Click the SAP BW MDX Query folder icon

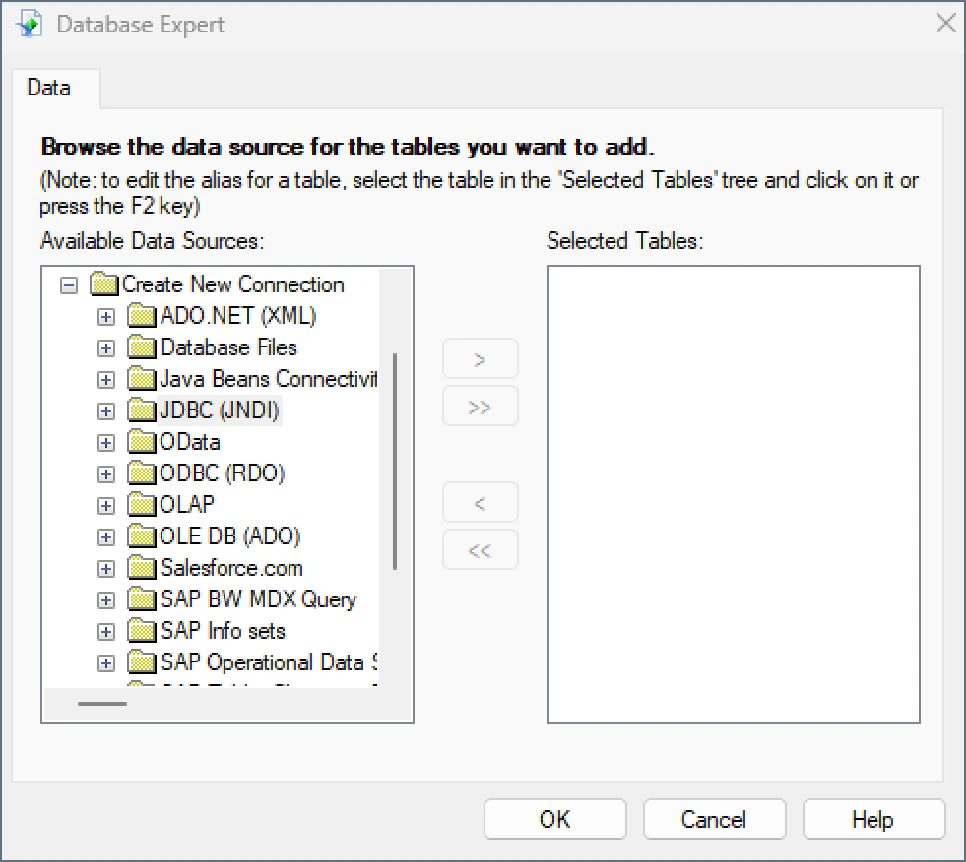[140, 599]
